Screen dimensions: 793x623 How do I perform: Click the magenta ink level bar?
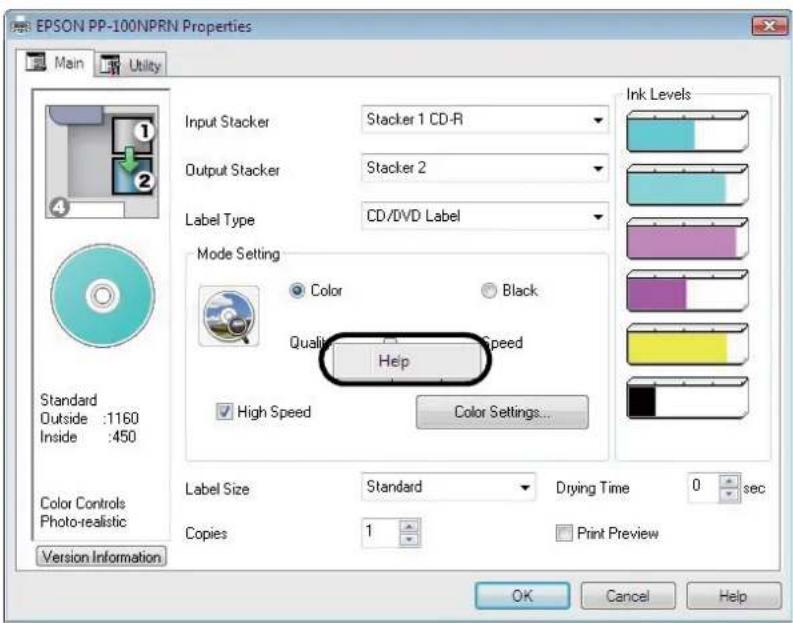687,291
